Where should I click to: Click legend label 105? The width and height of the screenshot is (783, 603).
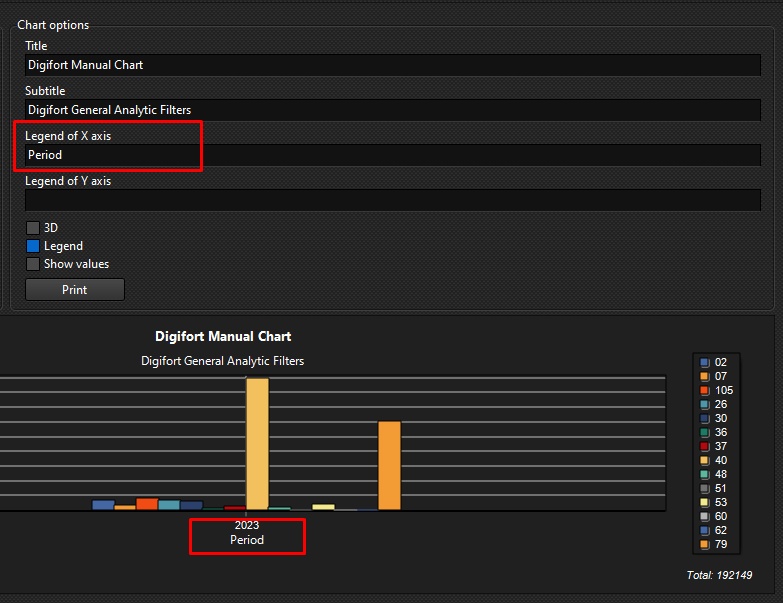[x=724, y=390]
